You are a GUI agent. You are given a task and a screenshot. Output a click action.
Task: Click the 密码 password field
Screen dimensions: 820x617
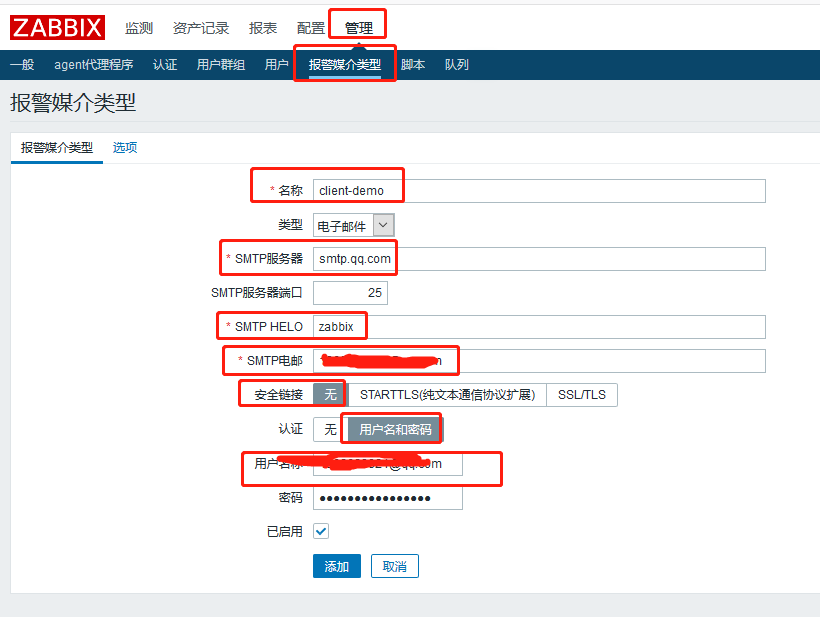point(388,498)
